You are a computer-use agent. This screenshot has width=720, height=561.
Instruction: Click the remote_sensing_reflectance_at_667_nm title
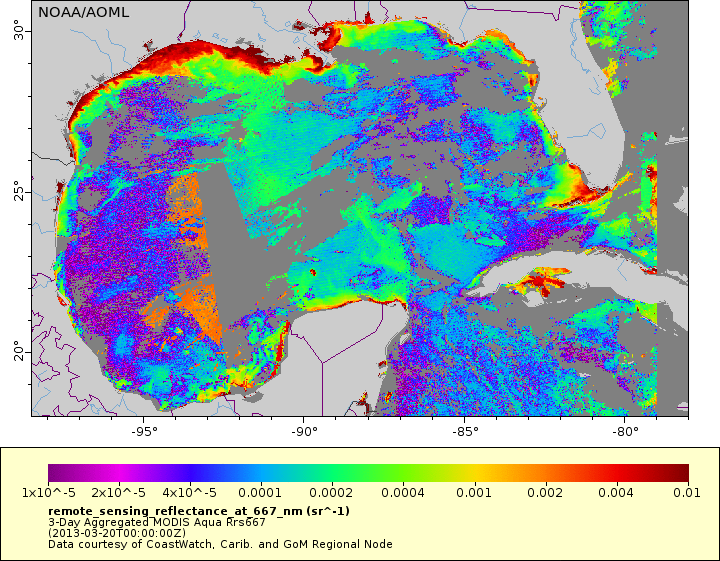[199, 511]
